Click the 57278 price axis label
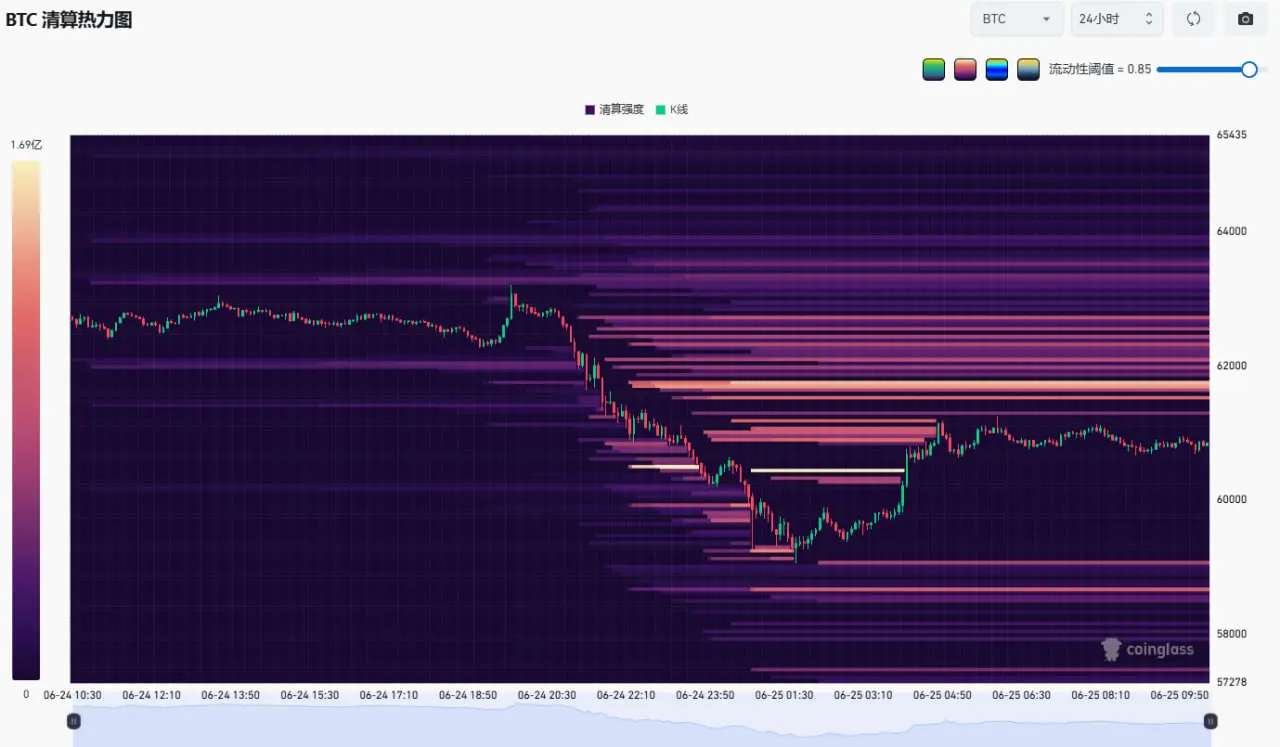This screenshot has width=1280, height=747. tap(1232, 682)
